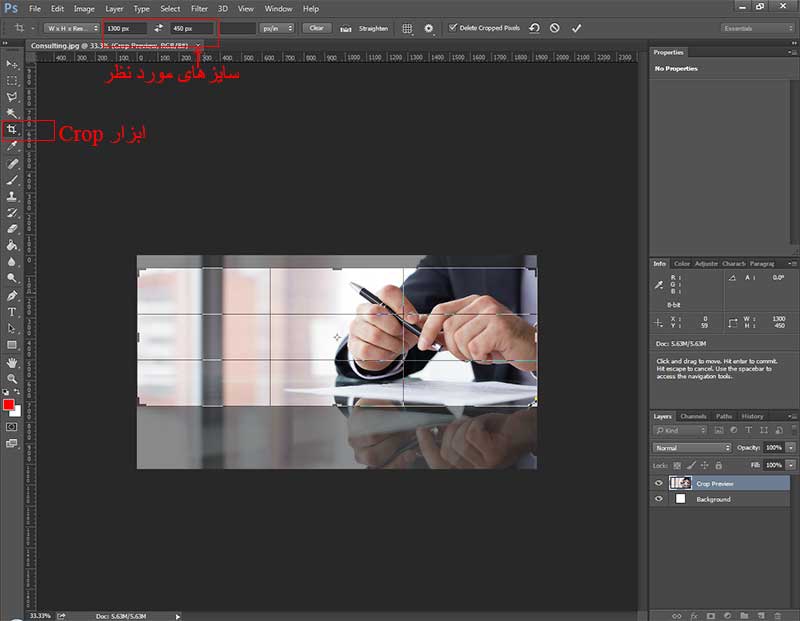Select the Hand tool
Image resolution: width=800 pixels, height=621 pixels.
[x=12, y=362]
